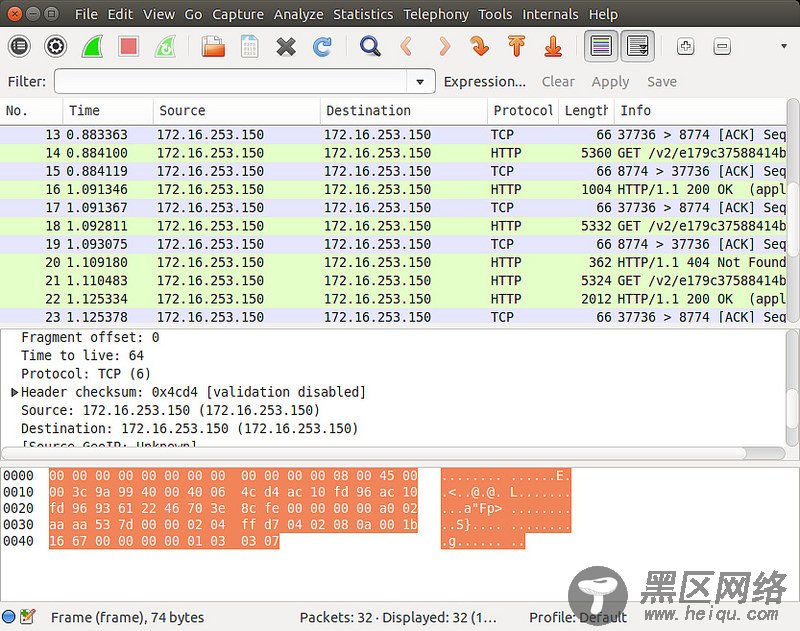Click 'Profile: Default' in status bar

578,617
